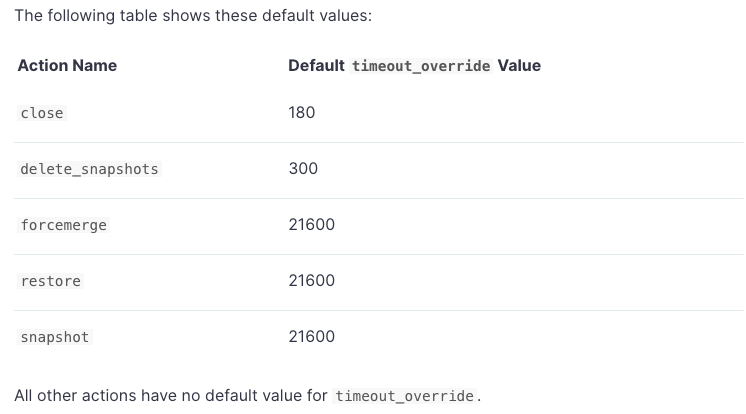This screenshot has width=746, height=414.
Task: Click the 180 value for close
Action: click(x=302, y=113)
